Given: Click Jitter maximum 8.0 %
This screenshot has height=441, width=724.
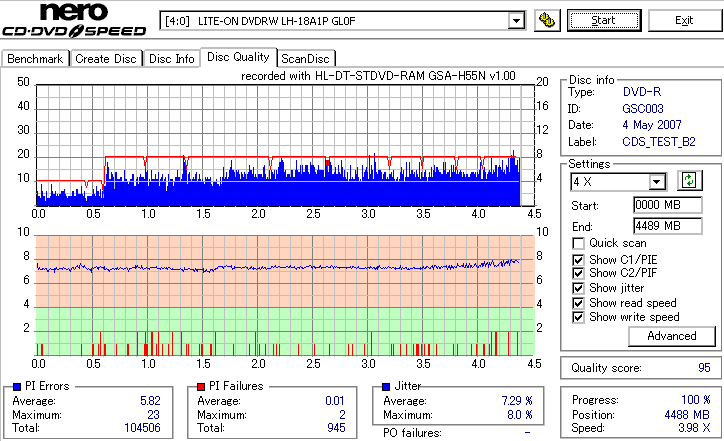Looking at the screenshot, I should [519, 415].
